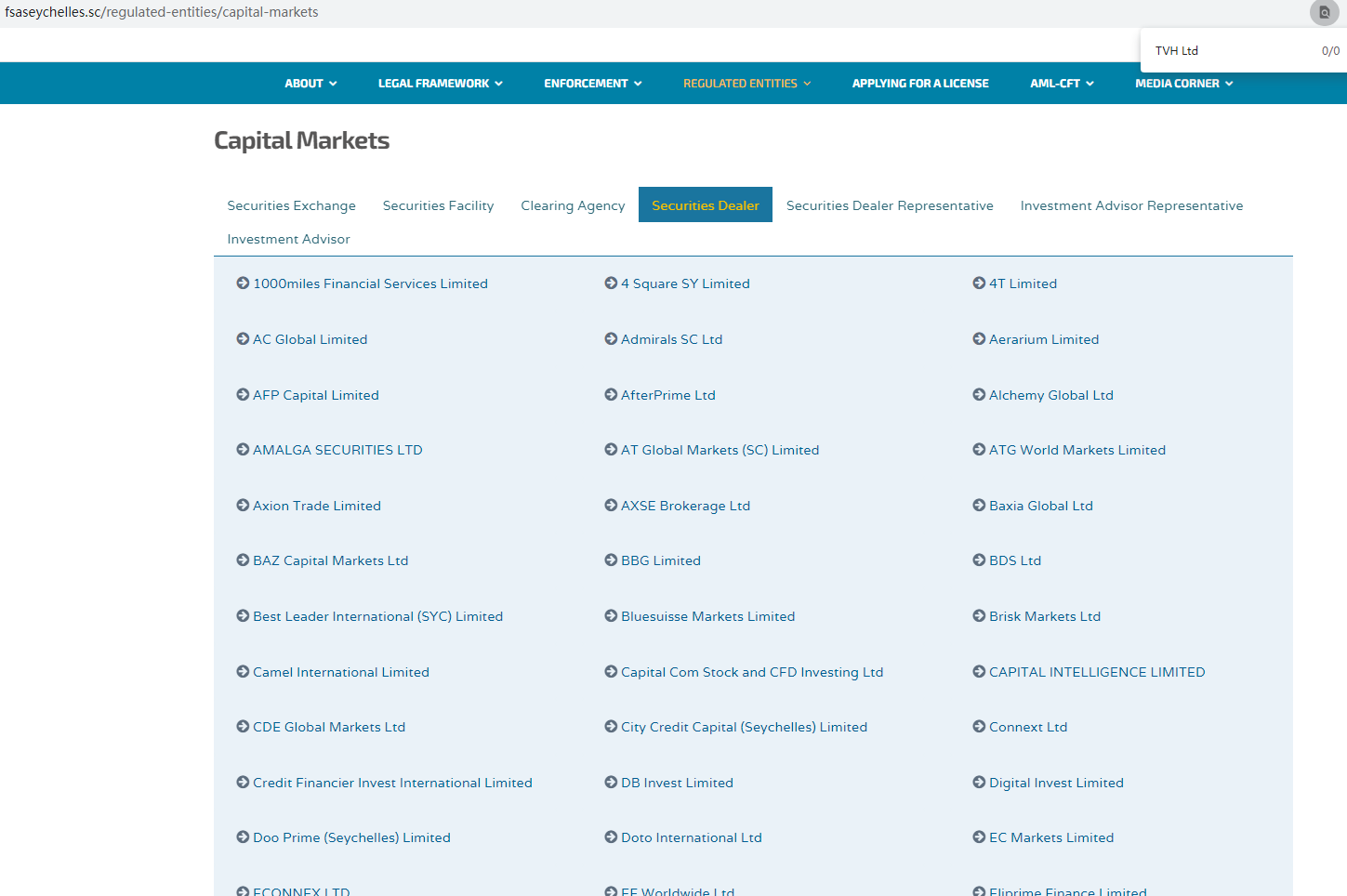Open DB Invest Limited link

(677, 783)
